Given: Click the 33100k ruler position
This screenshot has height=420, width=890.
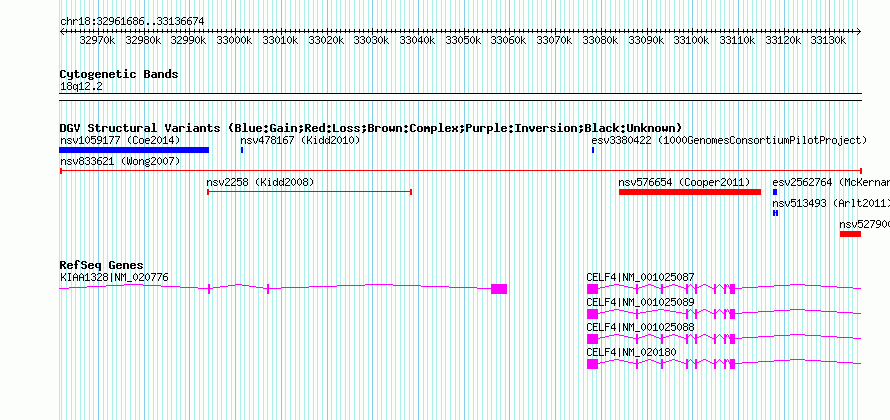Looking at the screenshot, I should coord(691,41).
